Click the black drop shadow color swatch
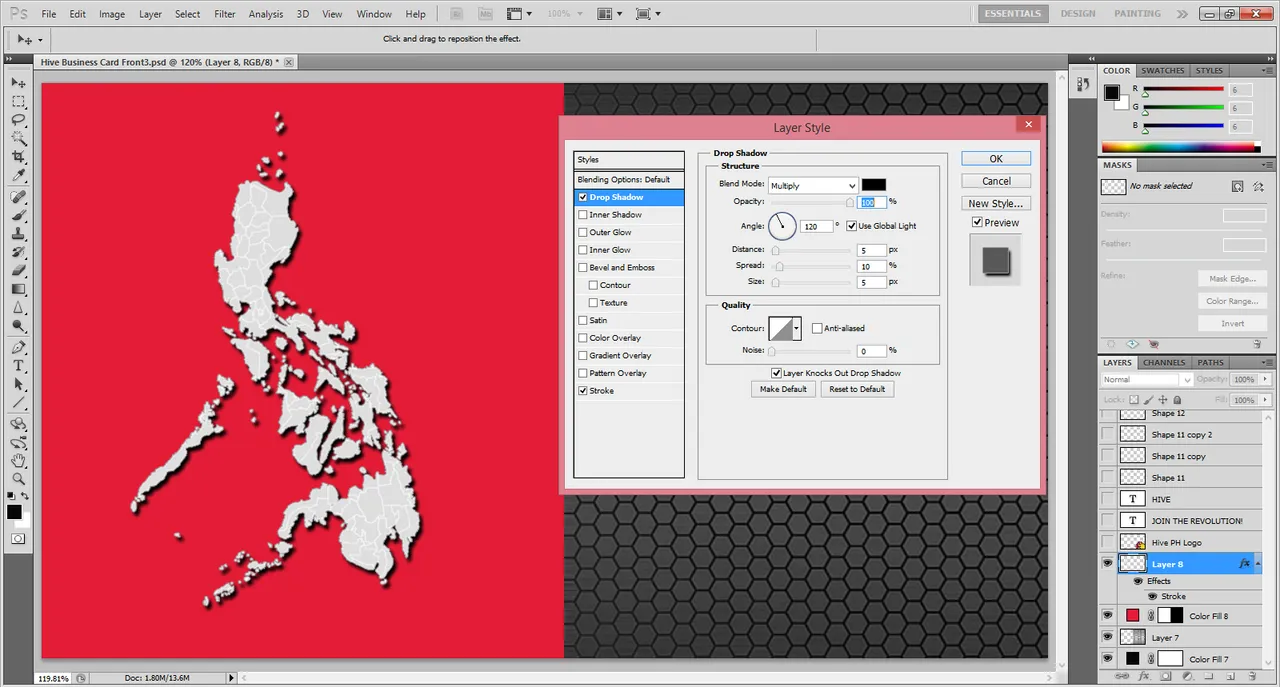This screenshot has height=687, width=1280. coord(873,185)
